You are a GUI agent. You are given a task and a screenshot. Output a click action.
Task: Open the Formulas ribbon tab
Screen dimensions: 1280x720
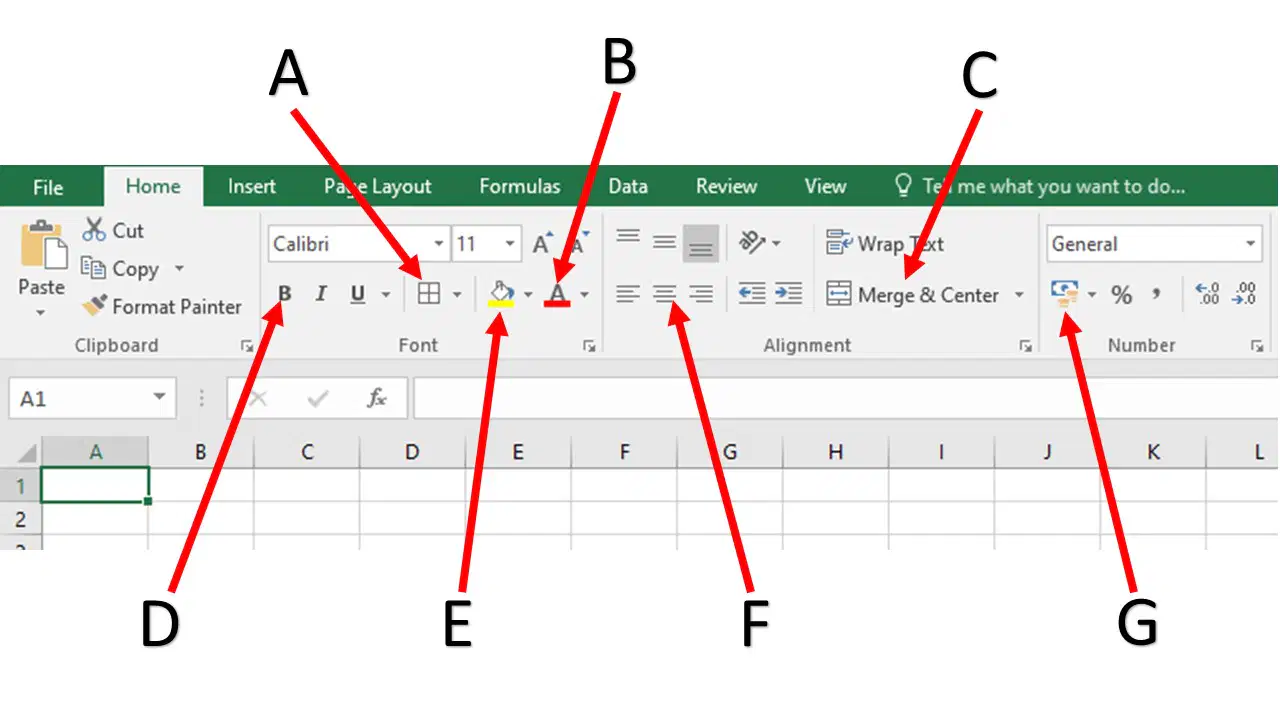pyautogui.click(x=520, y=187)
